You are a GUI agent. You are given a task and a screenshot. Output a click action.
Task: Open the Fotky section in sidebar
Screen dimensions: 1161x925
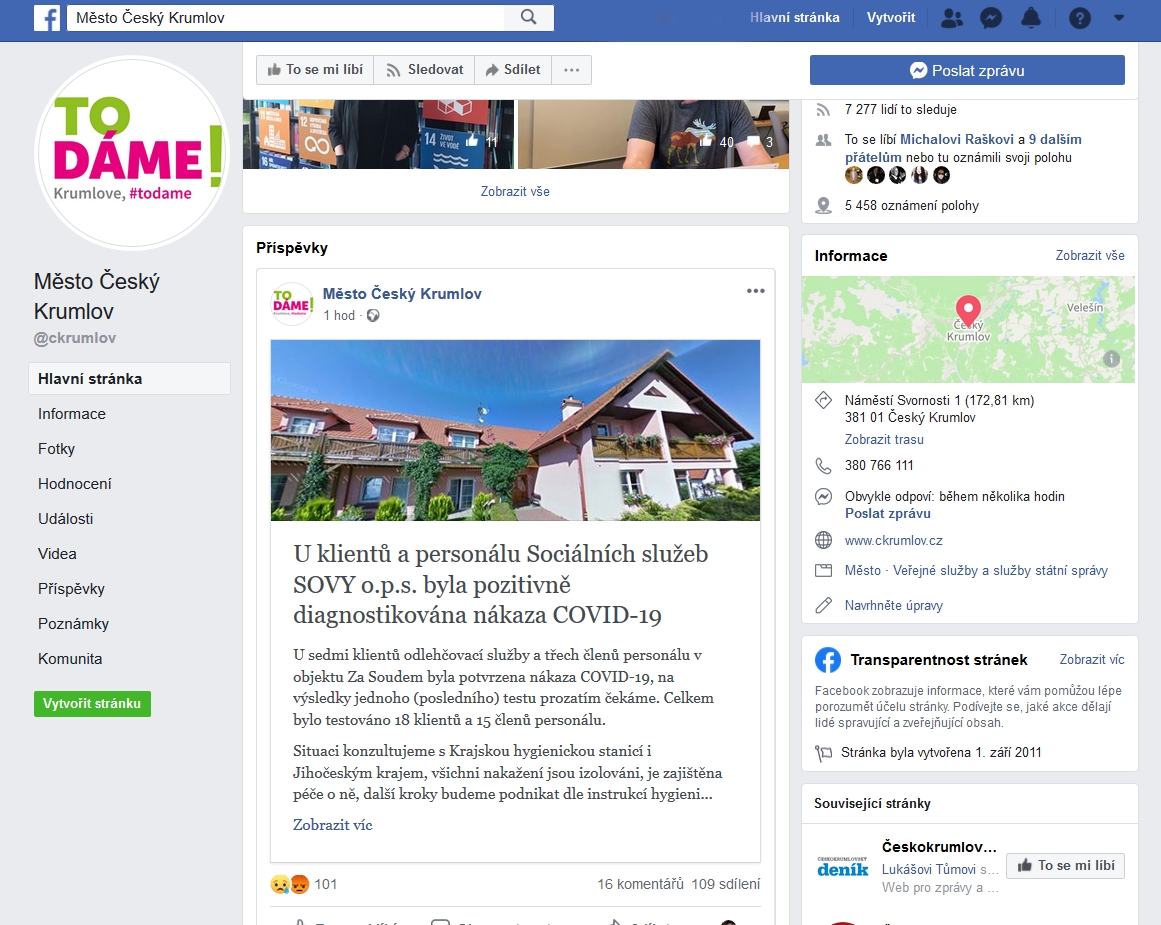point(56,449)
